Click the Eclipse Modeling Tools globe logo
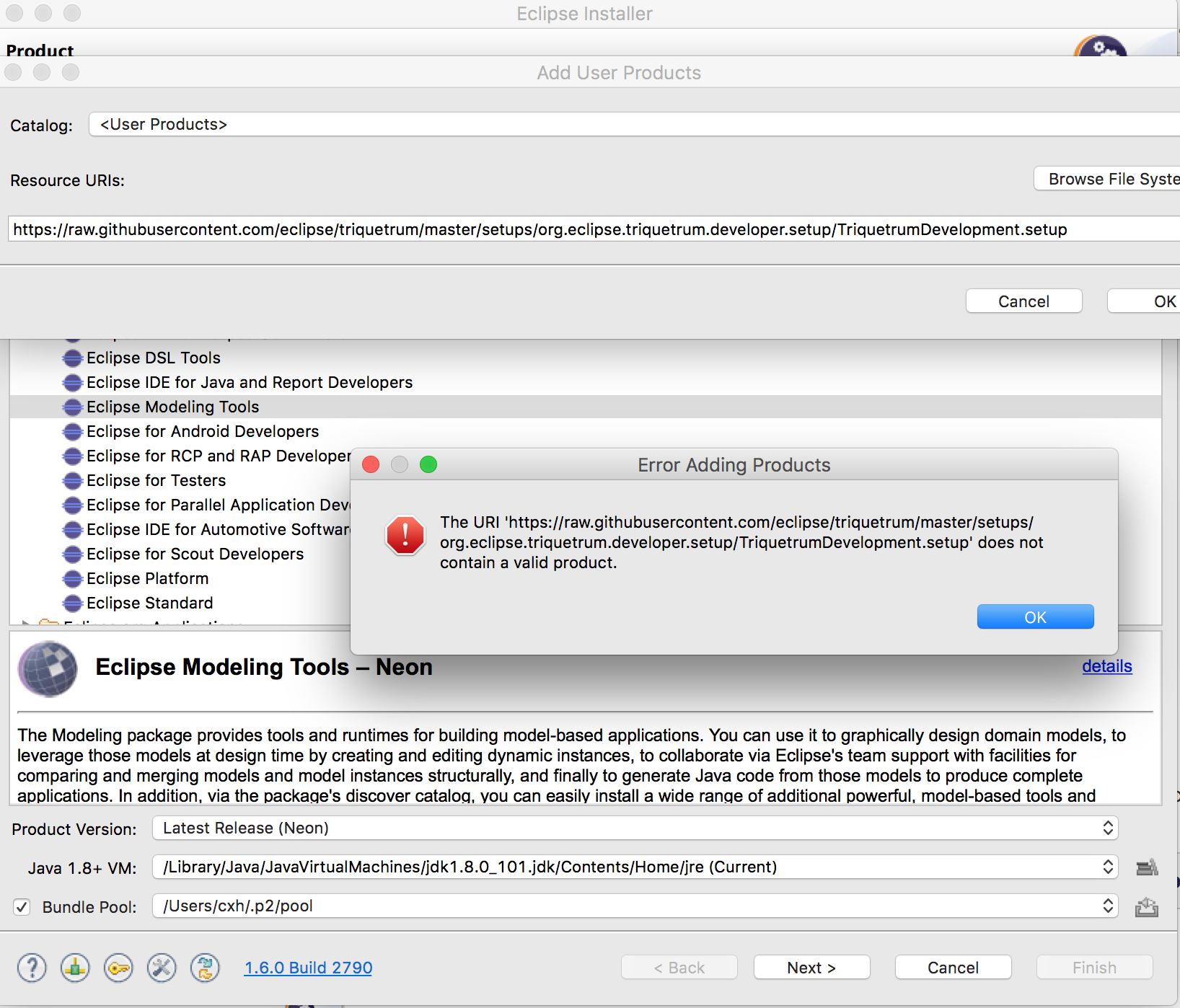 pyautogui.click(x=48, y=669)
